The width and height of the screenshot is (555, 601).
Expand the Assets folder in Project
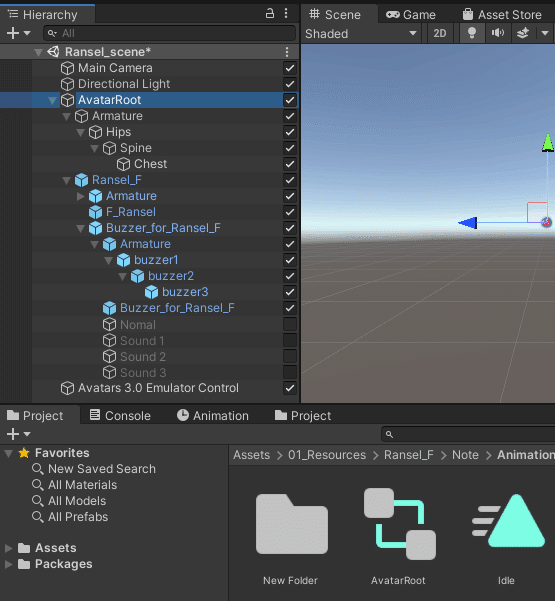pos(8,548)
